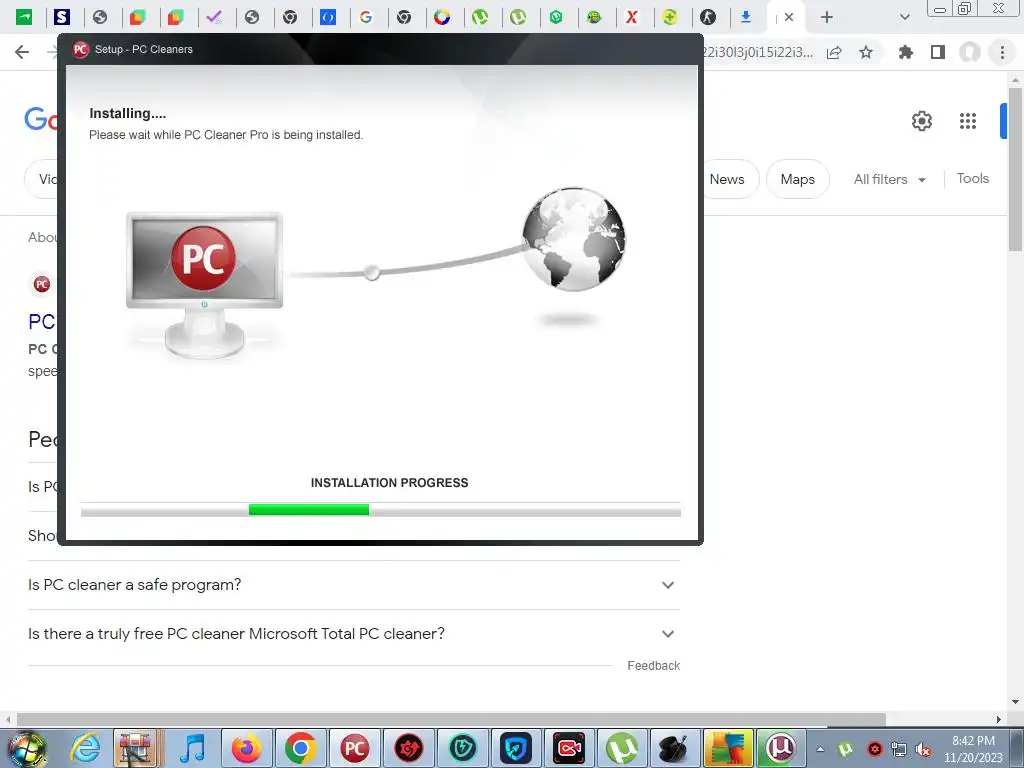Screen dimensions: 1024x768
Task: Go back with the browser back arrow
Action: 22,52
